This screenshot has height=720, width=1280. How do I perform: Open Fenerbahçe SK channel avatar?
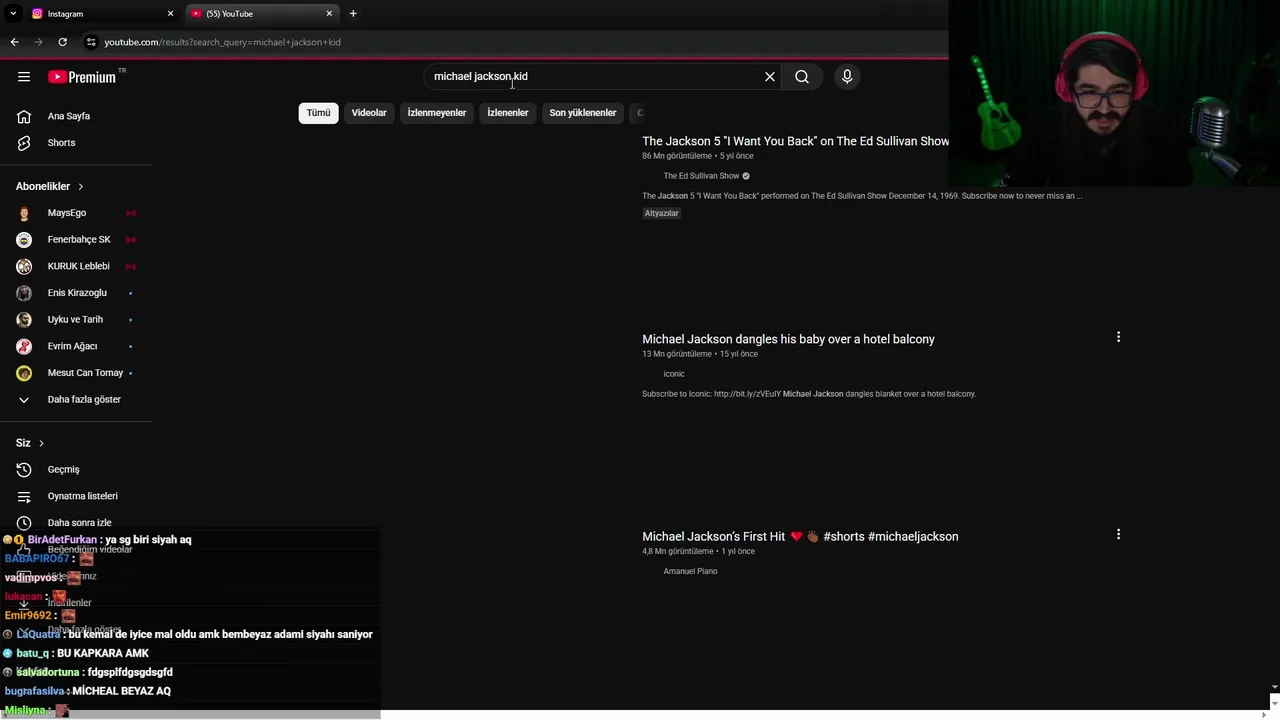pos(24,240)
